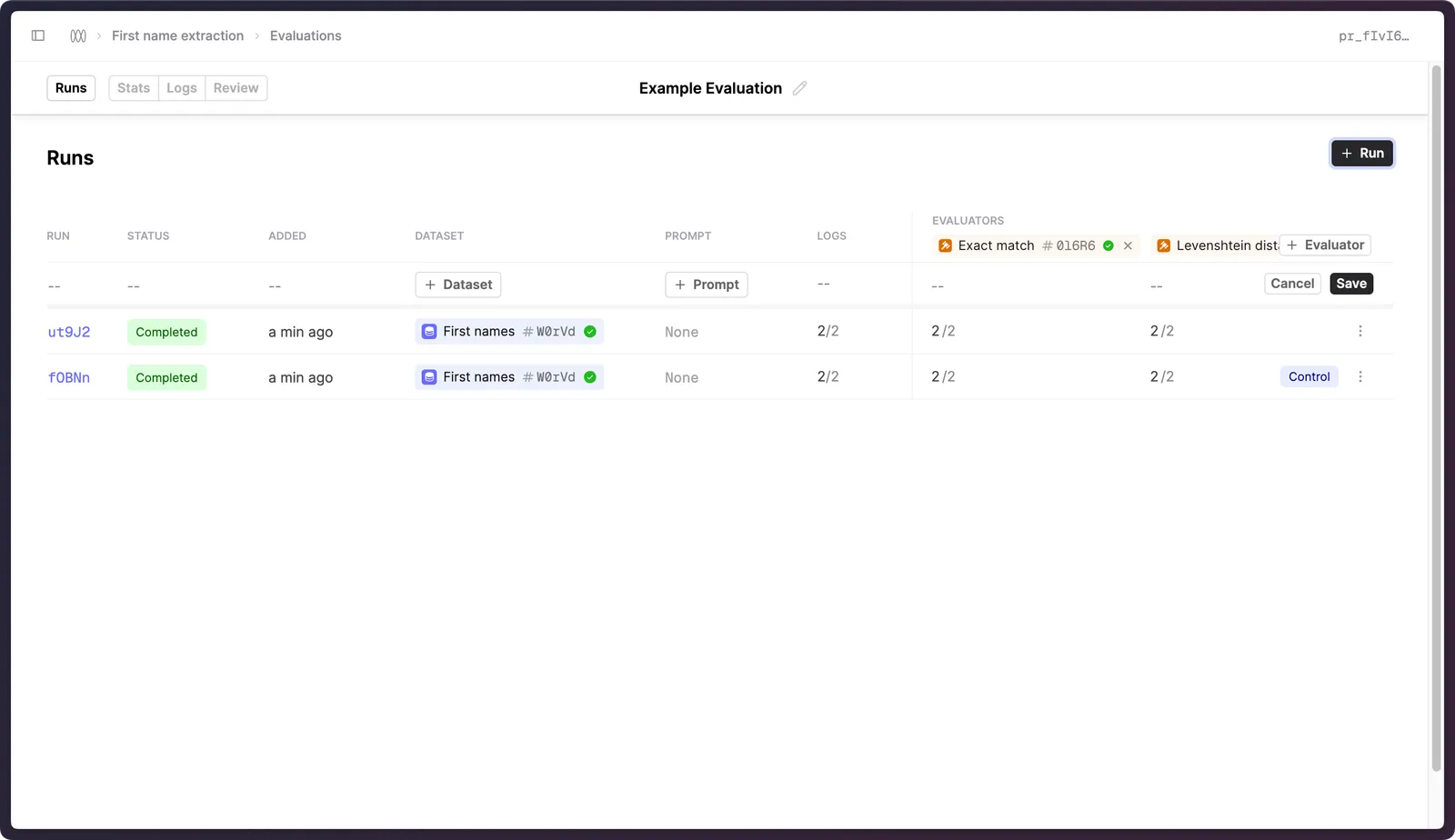Click the STATUS column header
The image size is (1455, 840).
point(148,235)
